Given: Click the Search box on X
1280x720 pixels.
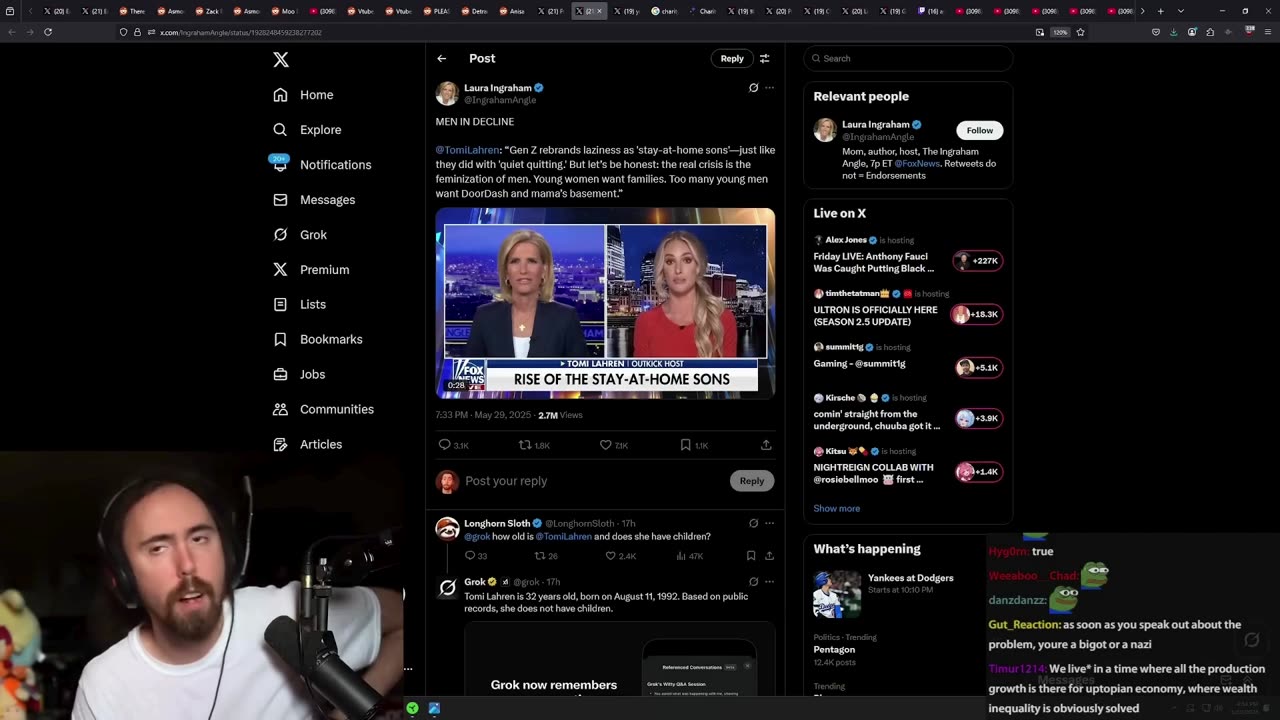Looking at the screenshot, I should click(x=908, y=58).
